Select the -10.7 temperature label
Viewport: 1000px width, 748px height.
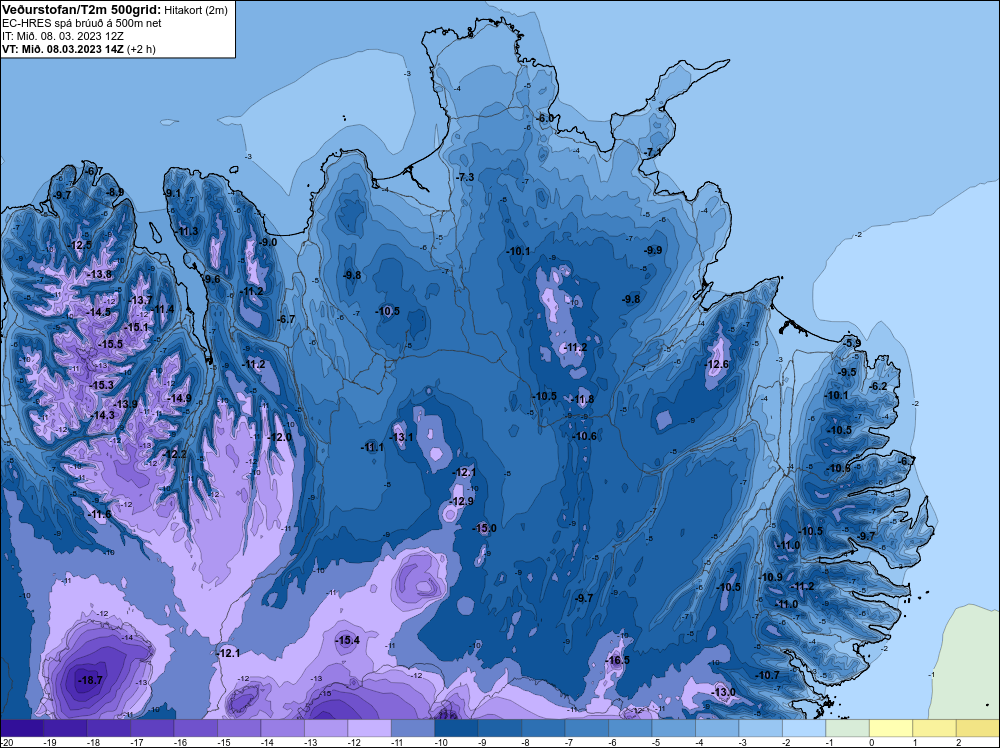(767, 675)
